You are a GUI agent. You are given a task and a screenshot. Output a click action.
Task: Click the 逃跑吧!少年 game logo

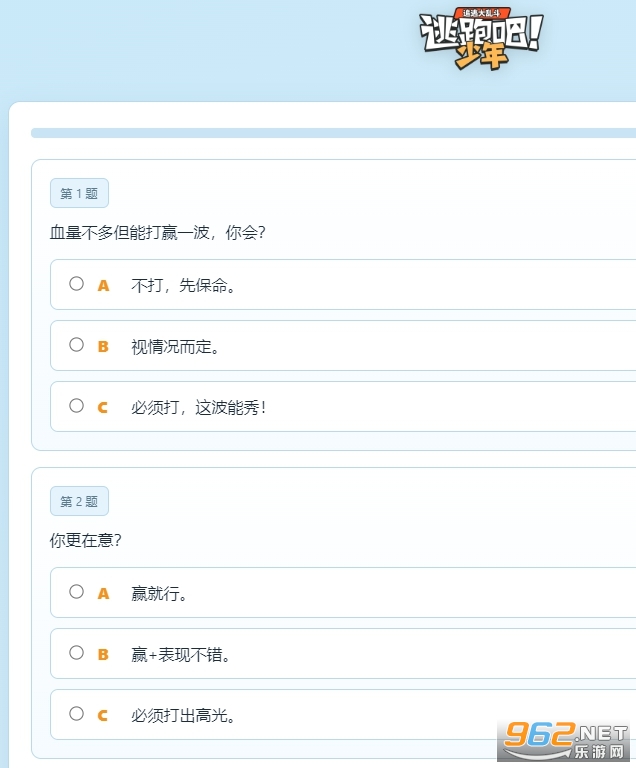482,40
